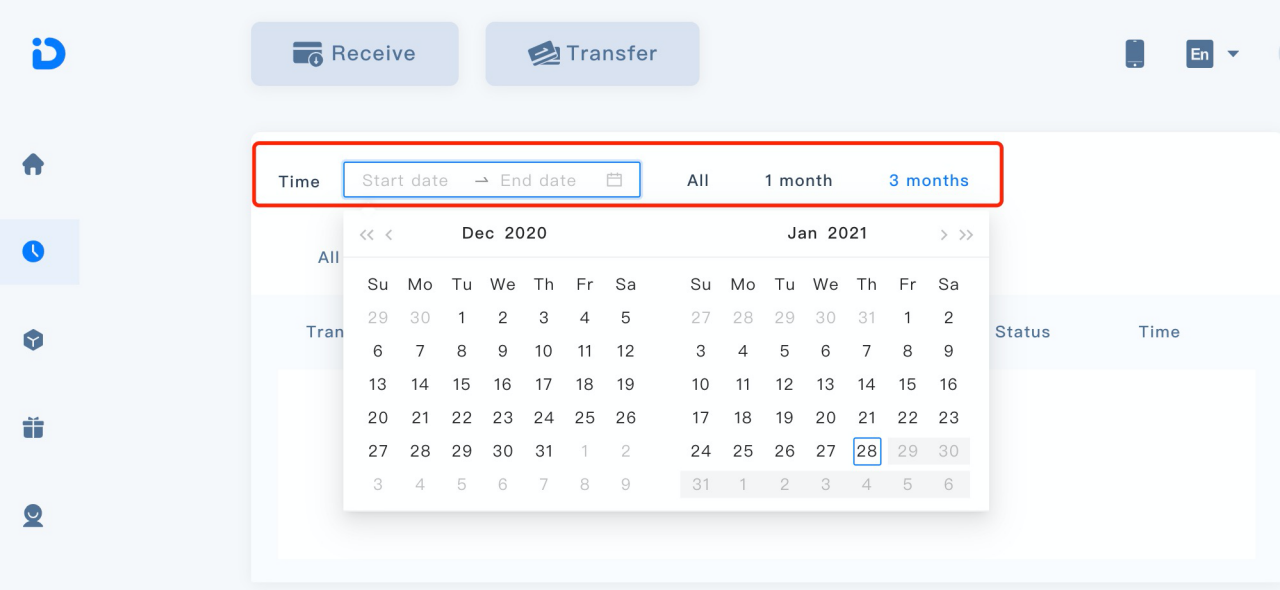
Task: Jump to next year with double-right arrows
Action: [966, 235]
